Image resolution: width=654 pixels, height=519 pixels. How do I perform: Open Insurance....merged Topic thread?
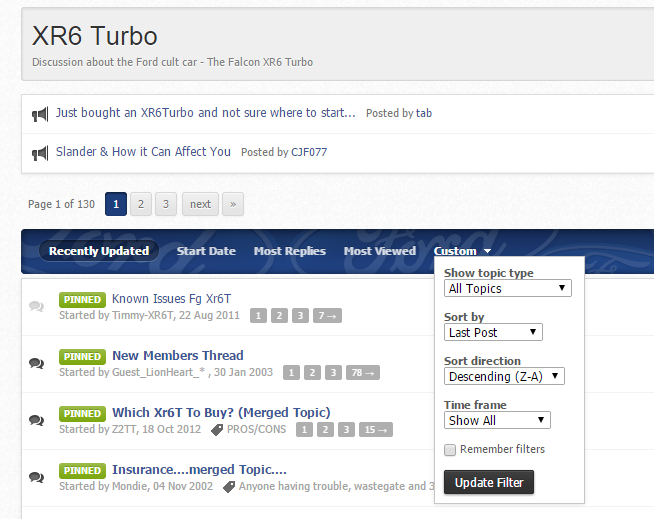point(199,470)
